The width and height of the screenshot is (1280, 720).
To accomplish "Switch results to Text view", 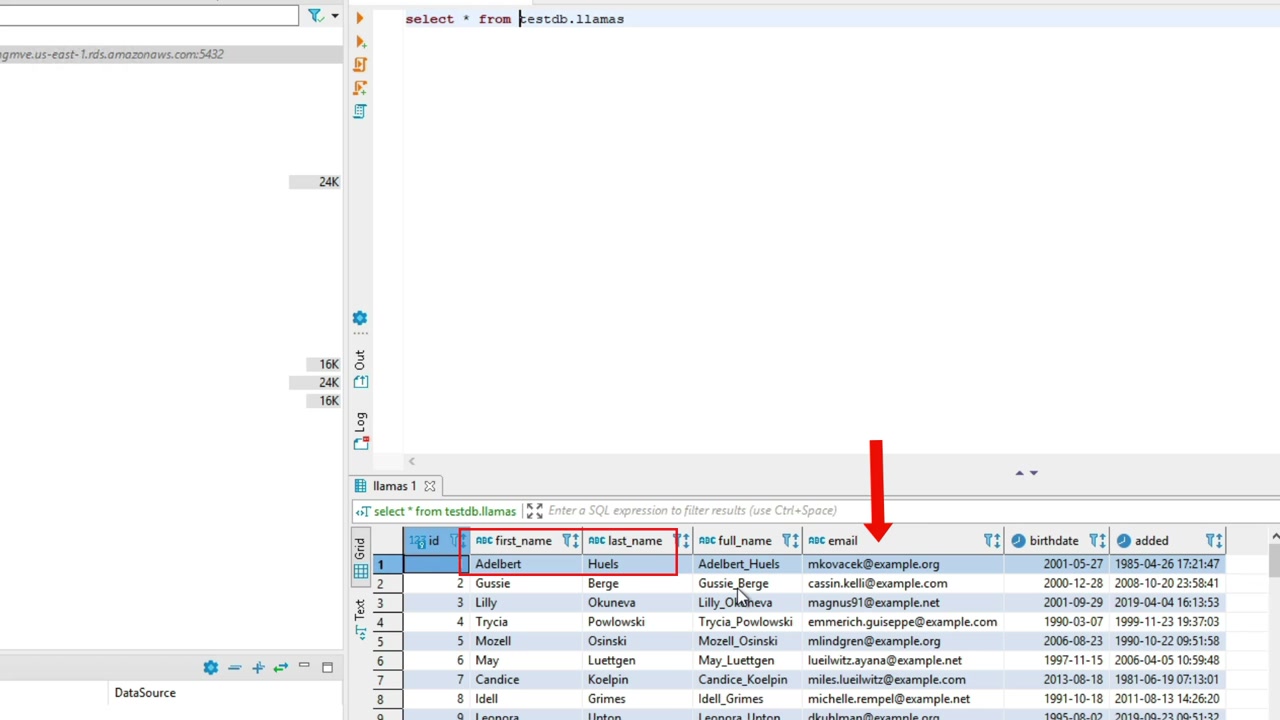I will (x=360, y=611).
